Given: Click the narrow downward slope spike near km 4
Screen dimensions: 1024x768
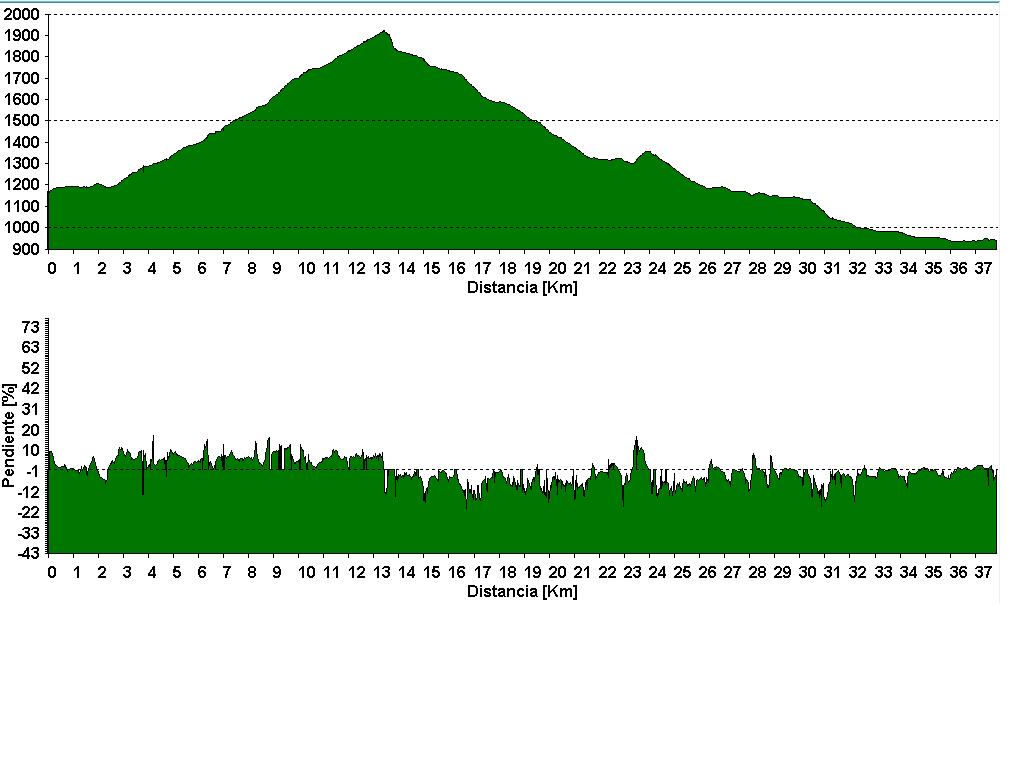Looking at the screenshot, I should click(x=143, y=486).
